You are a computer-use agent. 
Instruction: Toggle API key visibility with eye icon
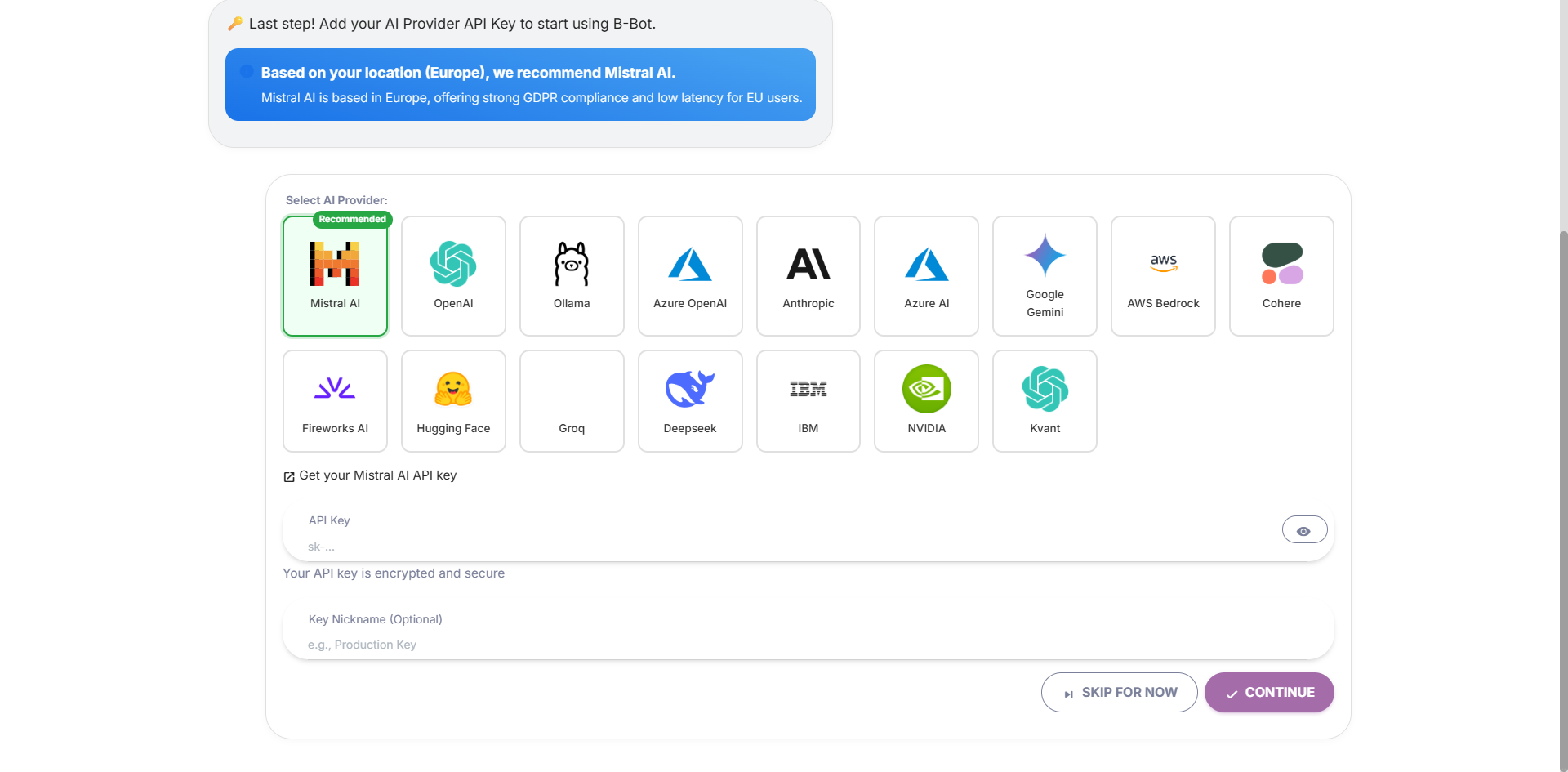pos(1304,529)
